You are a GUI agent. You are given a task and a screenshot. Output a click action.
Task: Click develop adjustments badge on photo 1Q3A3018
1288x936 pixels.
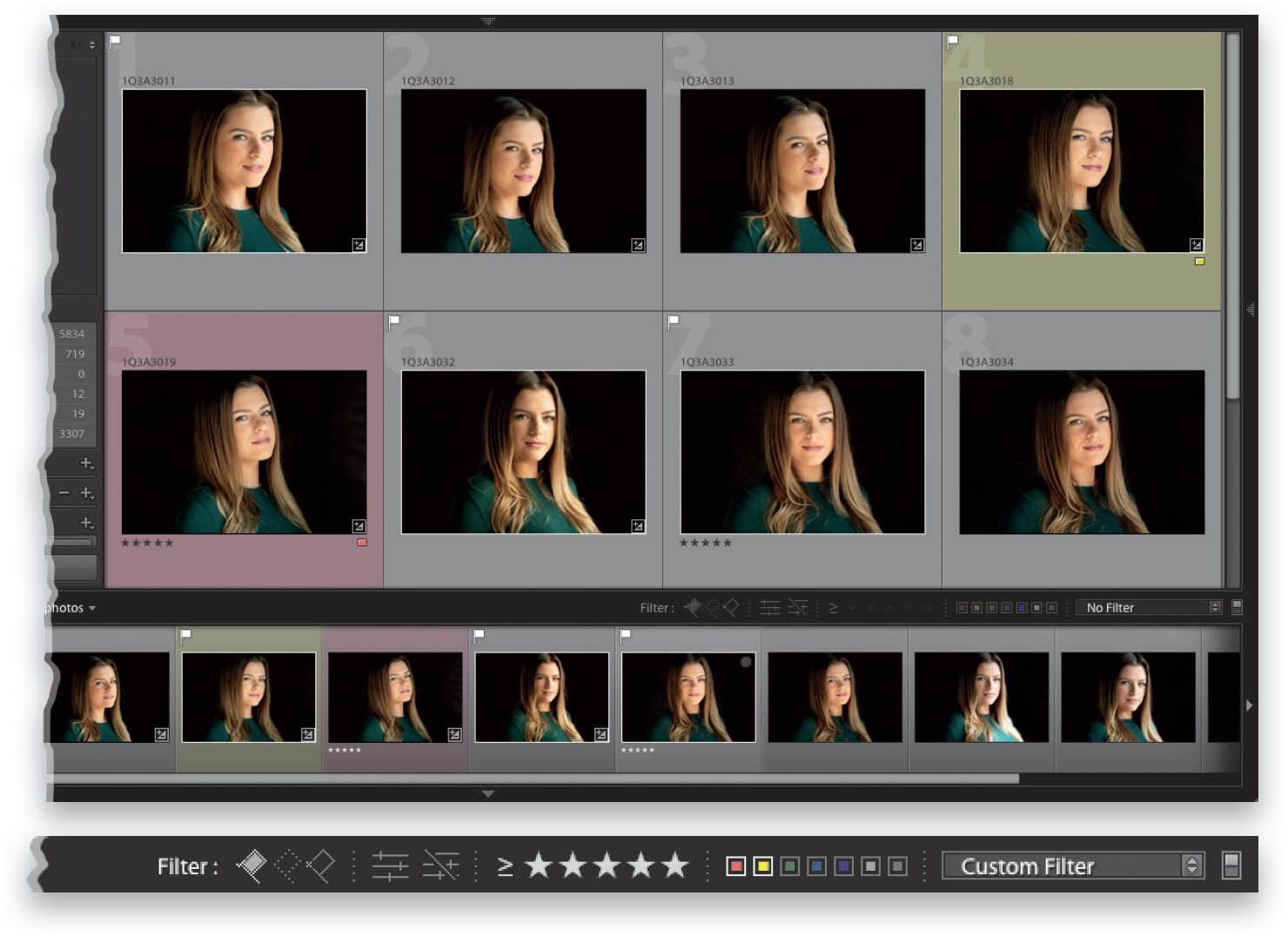pyautogui.click(x=1197, y=245)
